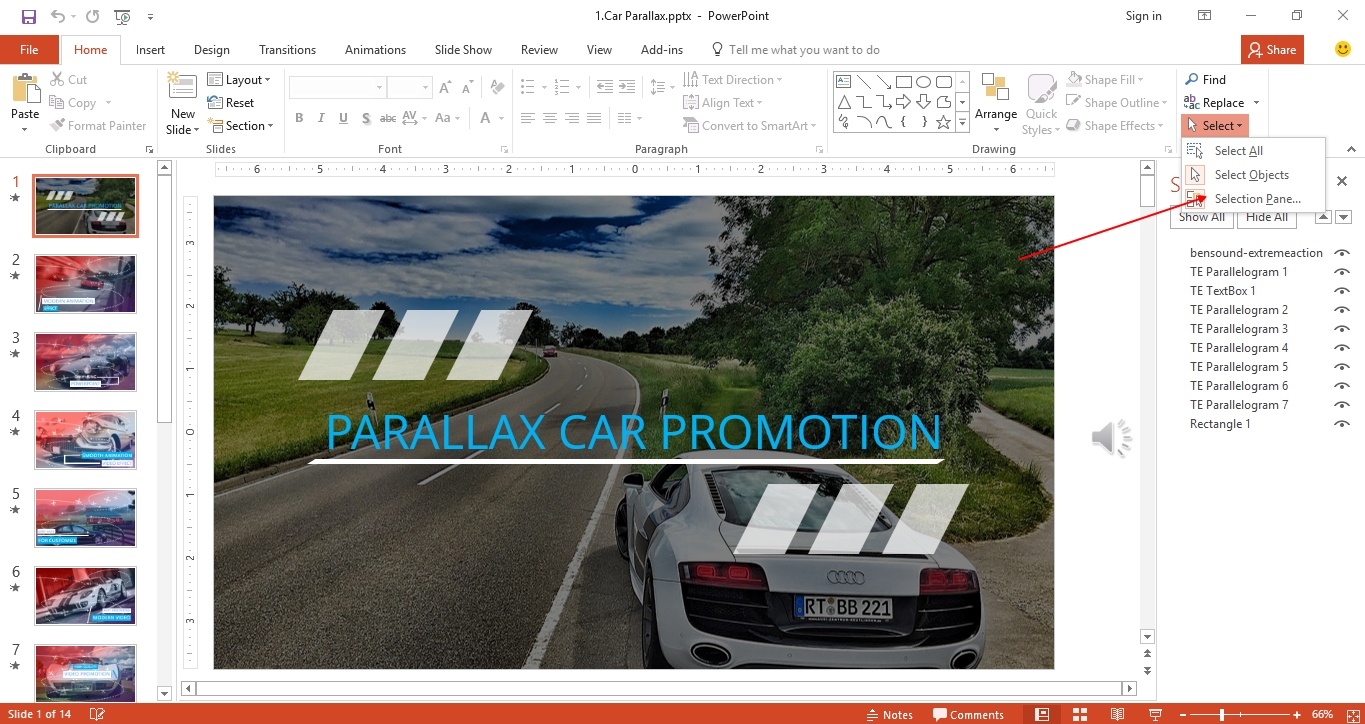The image size is (1365, 724).
Task: Apply Bold formatting
Action: 298,117
